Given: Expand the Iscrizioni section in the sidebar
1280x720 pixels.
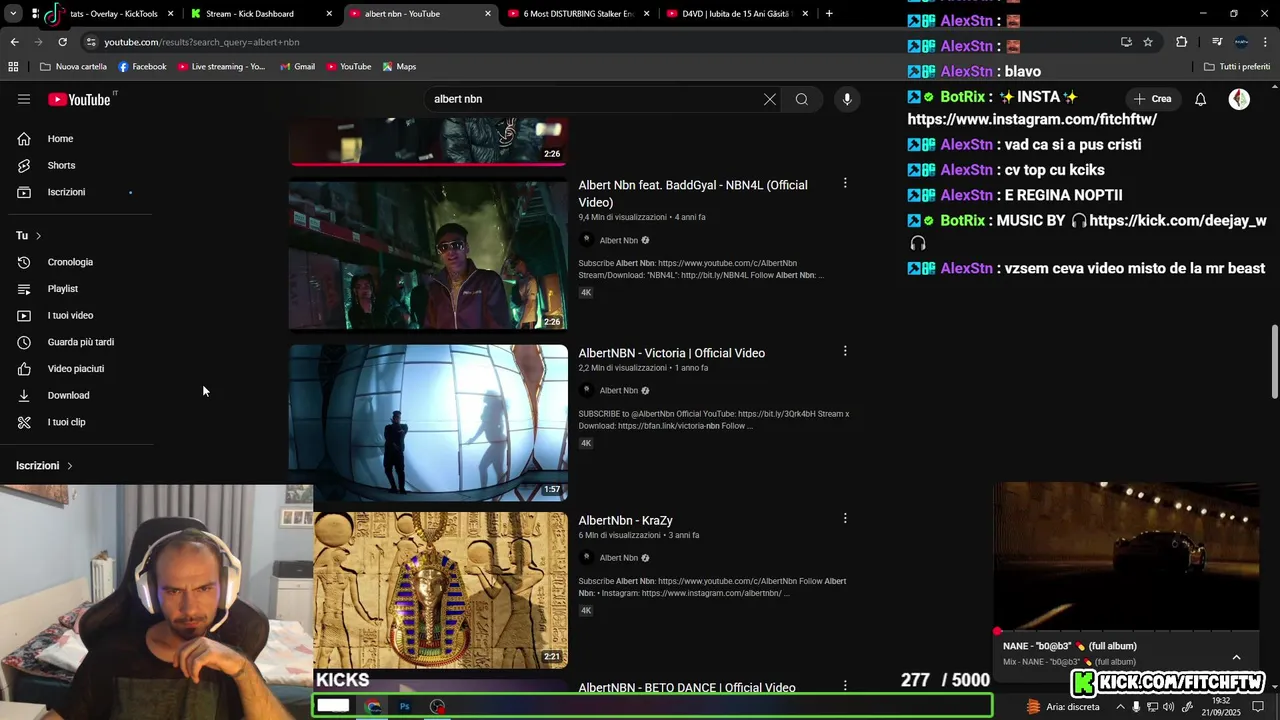Looking at the screenshot, I should pos(45,465).
